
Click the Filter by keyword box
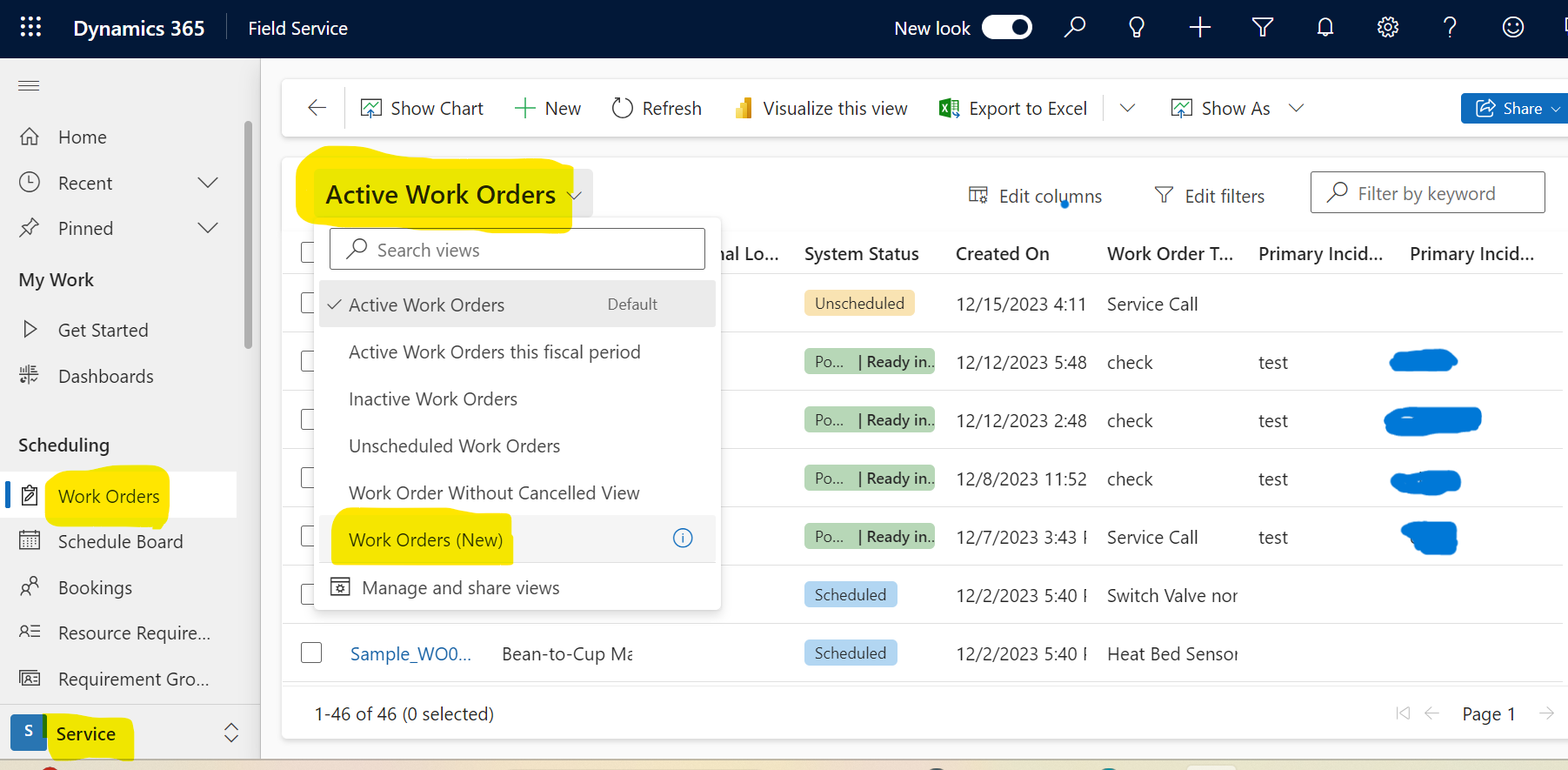1427,192
